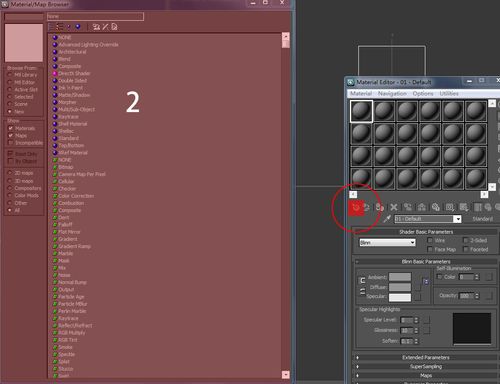This screenshot has width=500, height=384.
Task: Collapse the Shader Basic Parameters rollout
Action: [x=426, y=232]
